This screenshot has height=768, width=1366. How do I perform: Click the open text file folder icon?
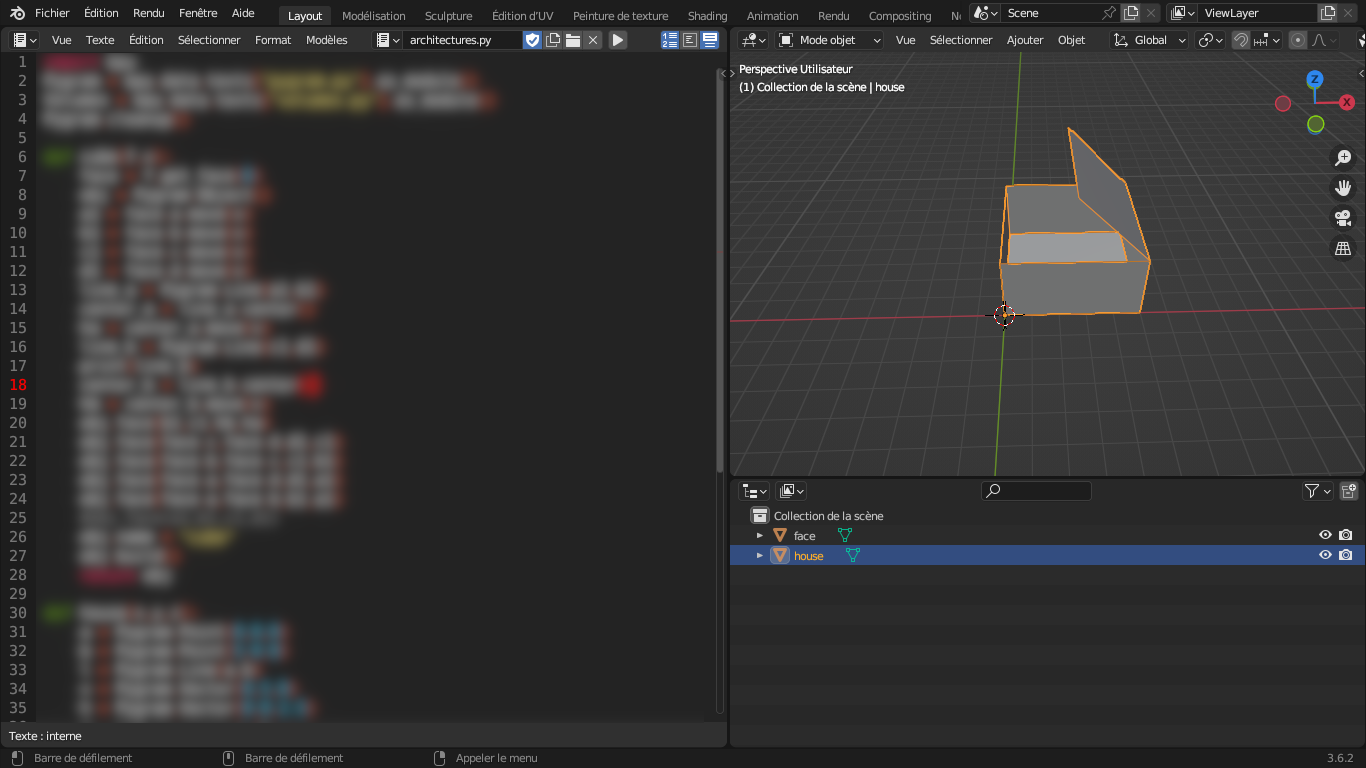click(573, 40)
